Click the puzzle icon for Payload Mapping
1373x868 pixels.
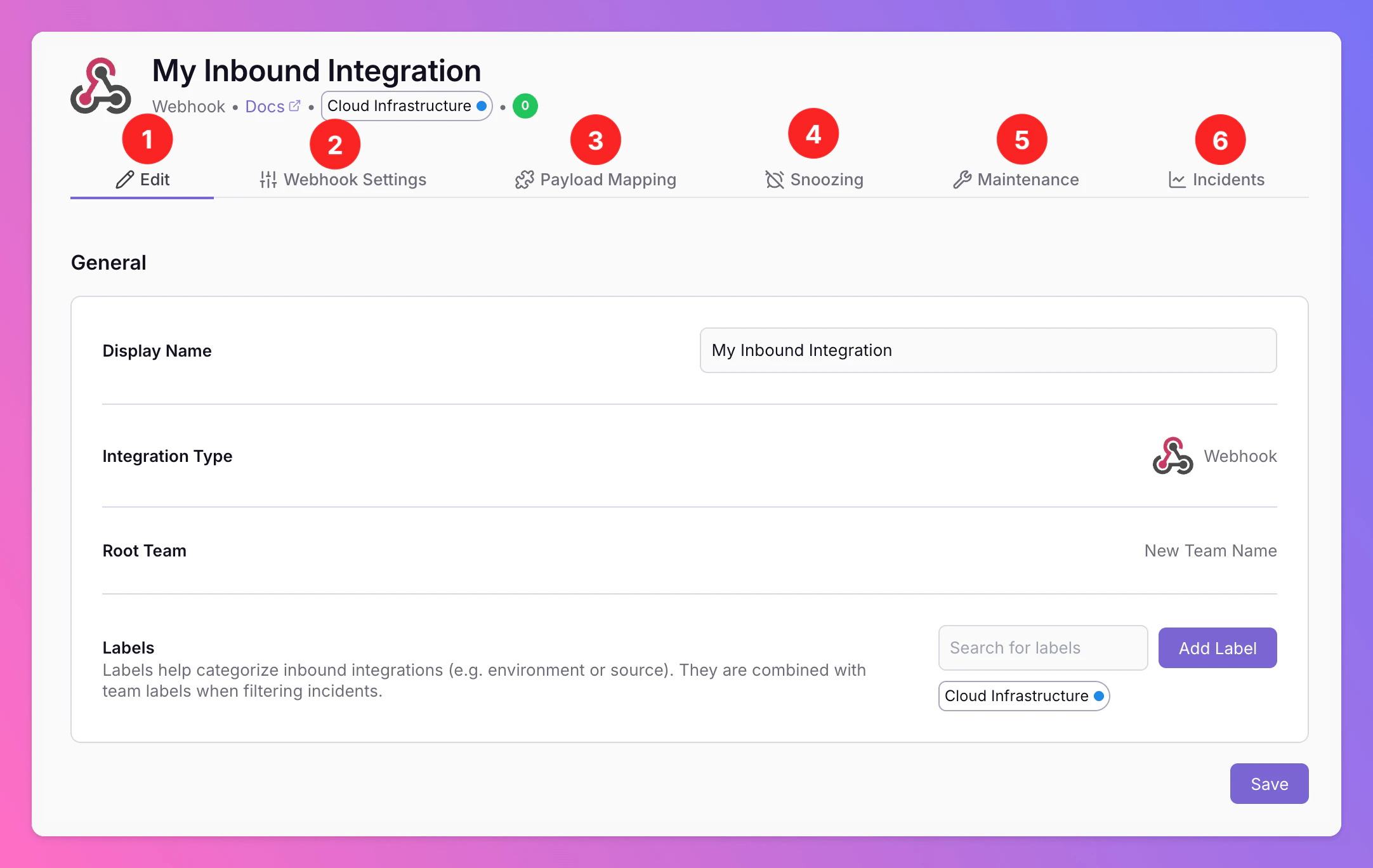coord(524,180)
